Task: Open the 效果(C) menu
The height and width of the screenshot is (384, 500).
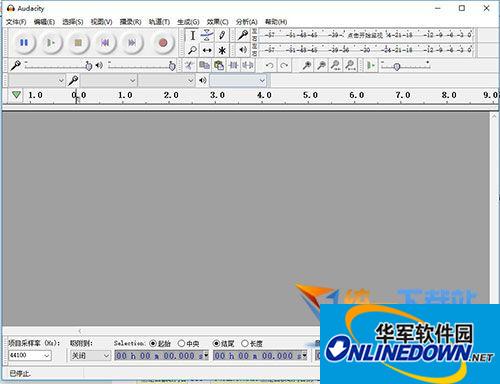Action: tap(217, 22)
